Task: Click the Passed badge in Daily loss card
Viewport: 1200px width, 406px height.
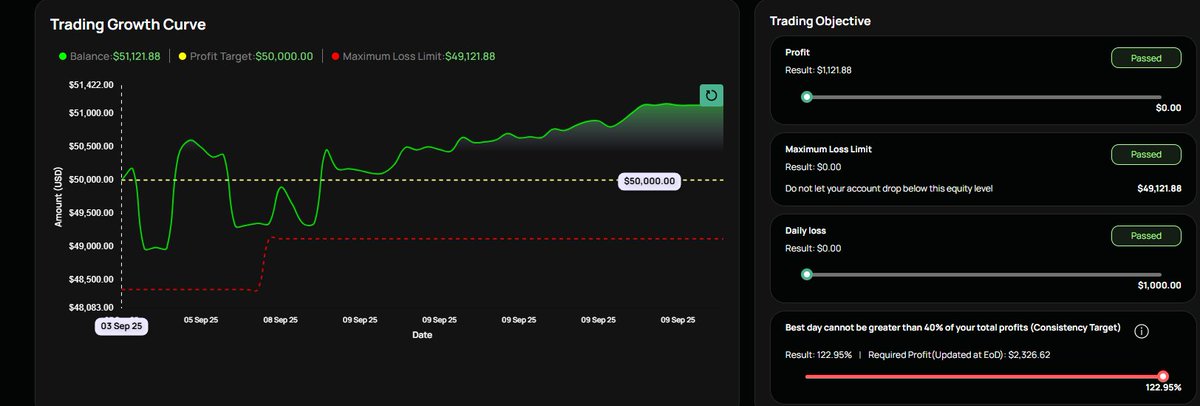Action: [1146, 236]
